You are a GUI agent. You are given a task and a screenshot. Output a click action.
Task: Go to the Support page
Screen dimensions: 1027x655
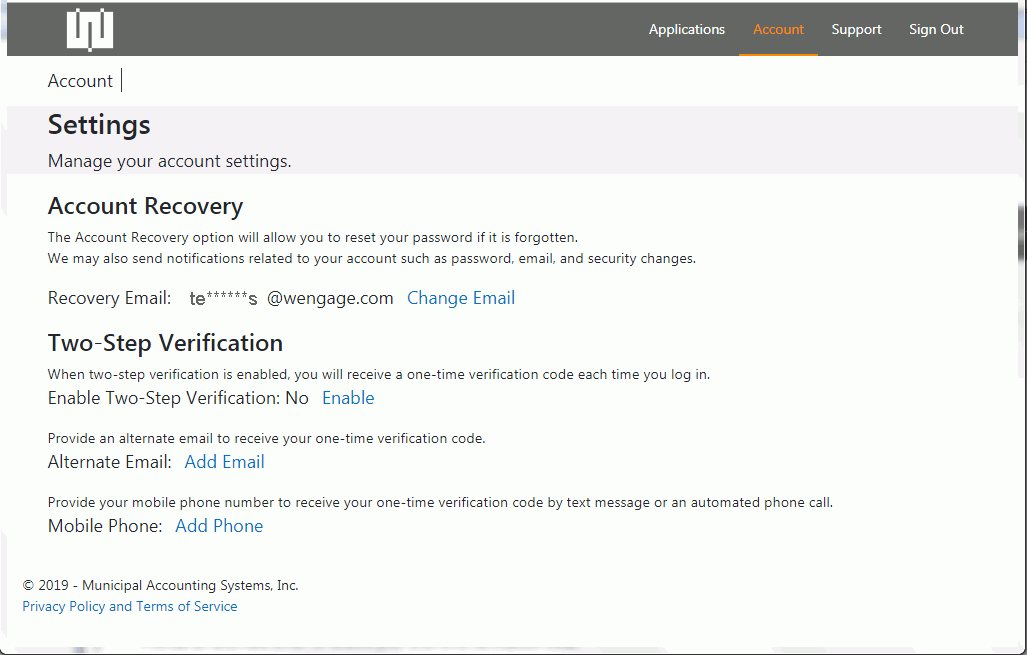[x=856, y=29]
